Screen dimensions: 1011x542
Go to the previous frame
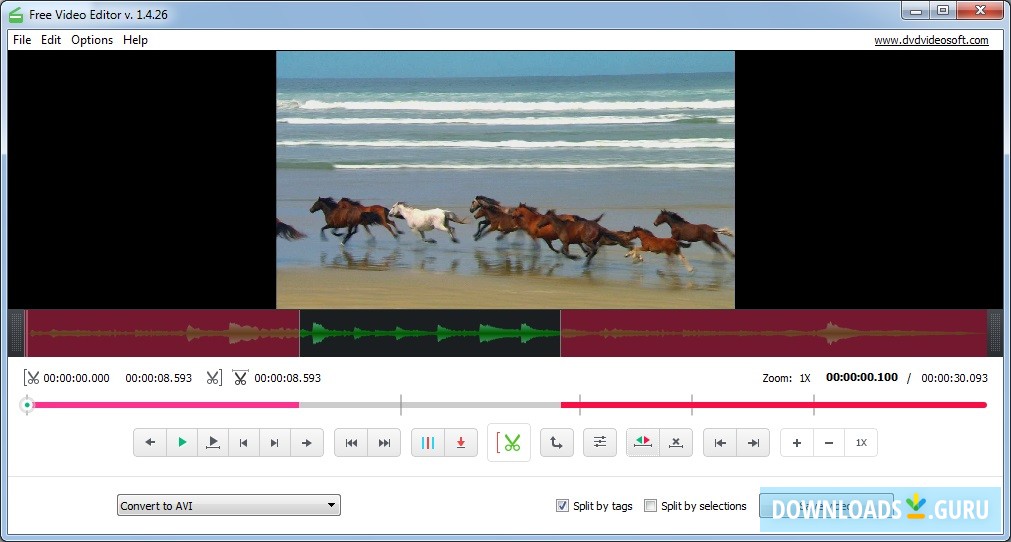pyautogui.click(x=244, y=443)
